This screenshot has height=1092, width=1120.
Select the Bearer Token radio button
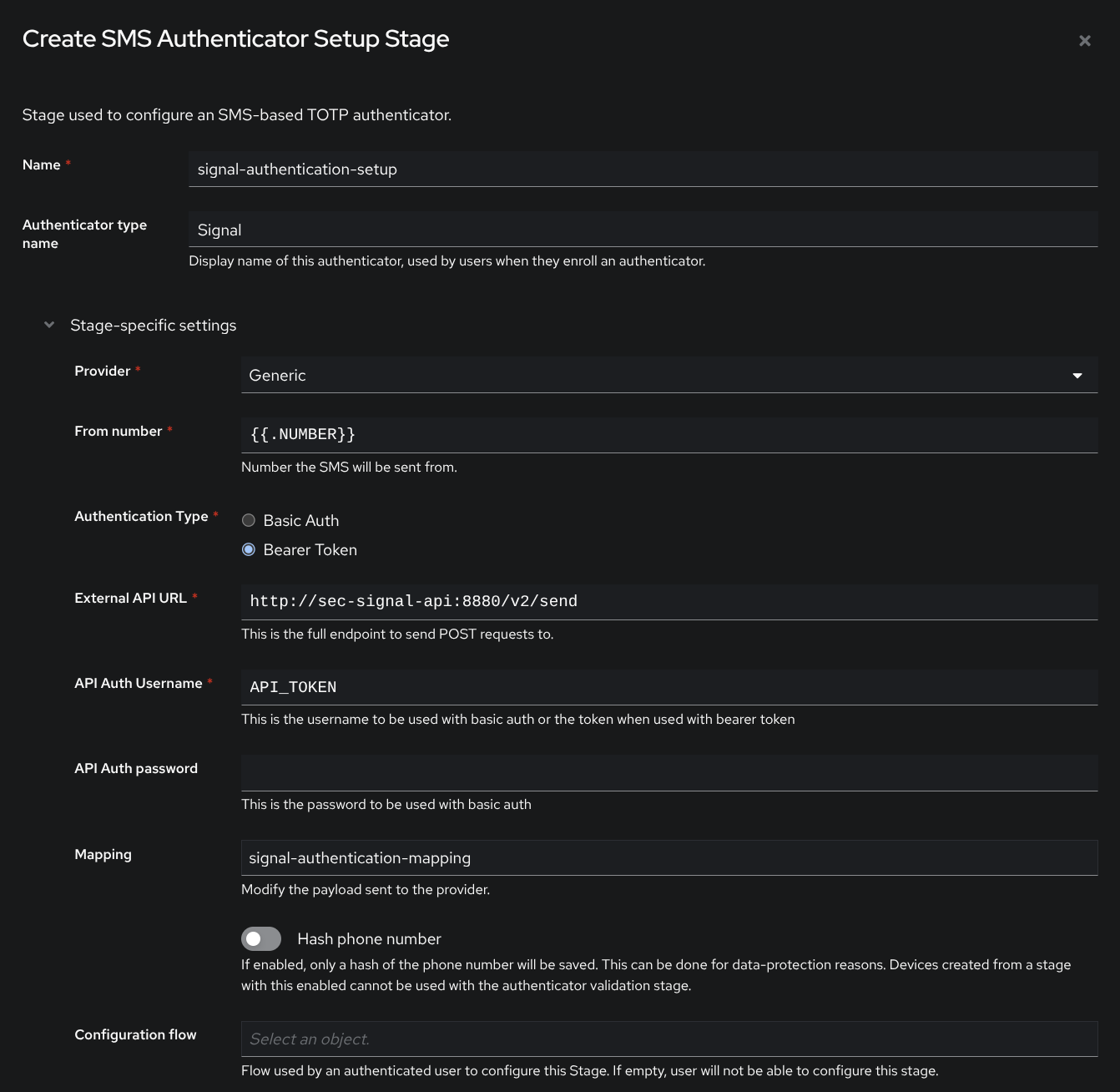click(249, 549)
